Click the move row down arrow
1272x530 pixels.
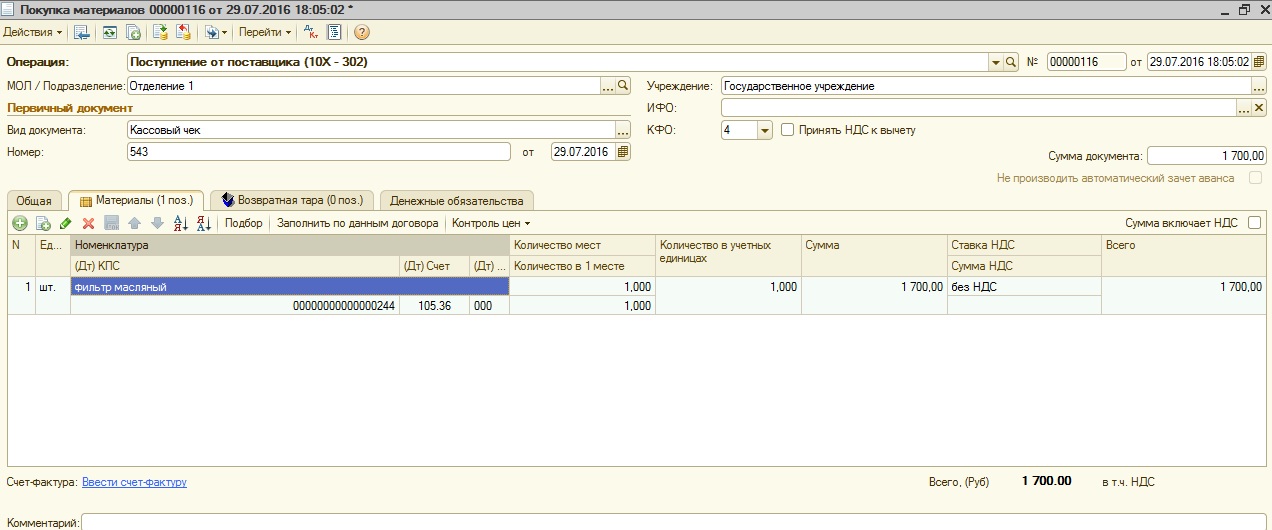156,224
